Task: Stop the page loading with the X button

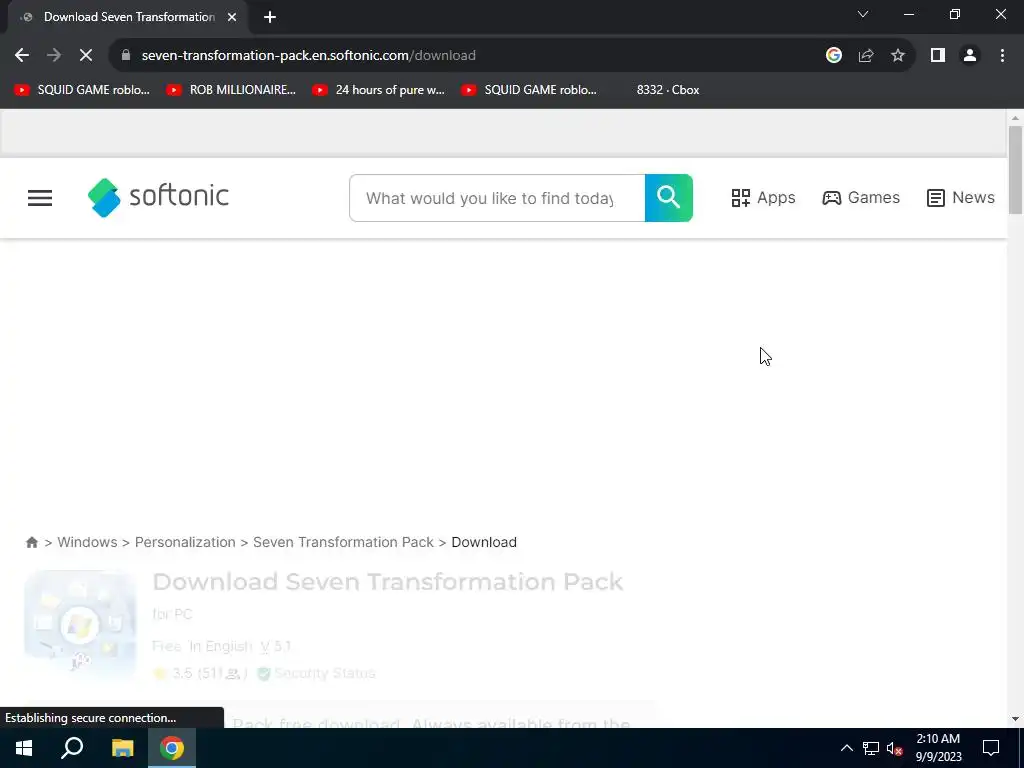Action: [x=86, y=56]
